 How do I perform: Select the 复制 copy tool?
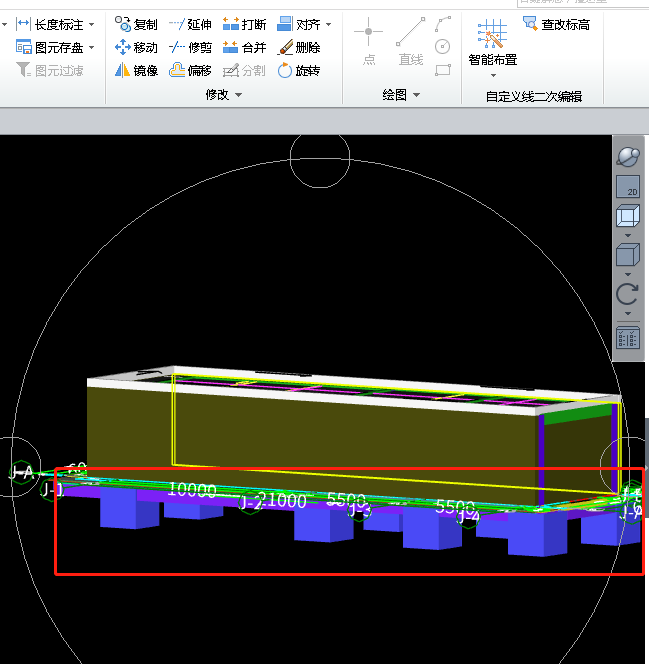(136, 25)
